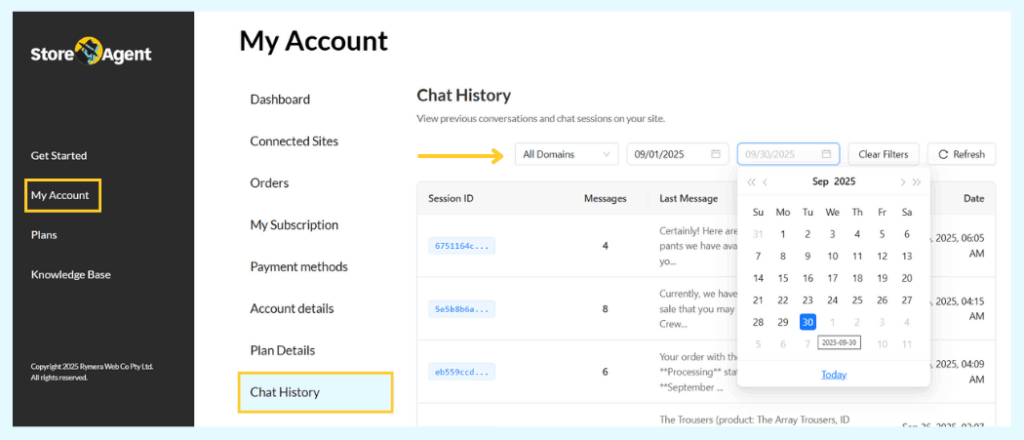This screenshot has height=440, width=1024.
Task: Select September 15 in the calendar
Action: [783, 278]
